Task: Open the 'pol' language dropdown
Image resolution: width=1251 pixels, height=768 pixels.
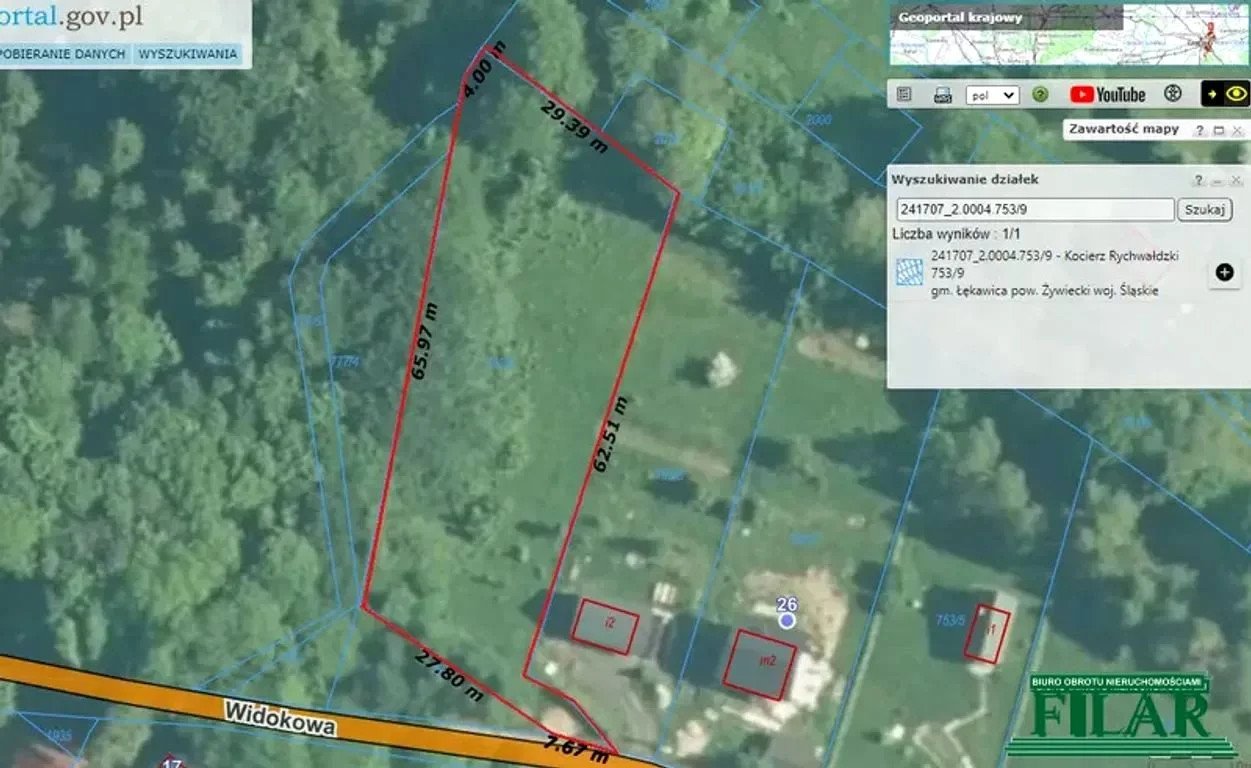Action: coord(991,94)
